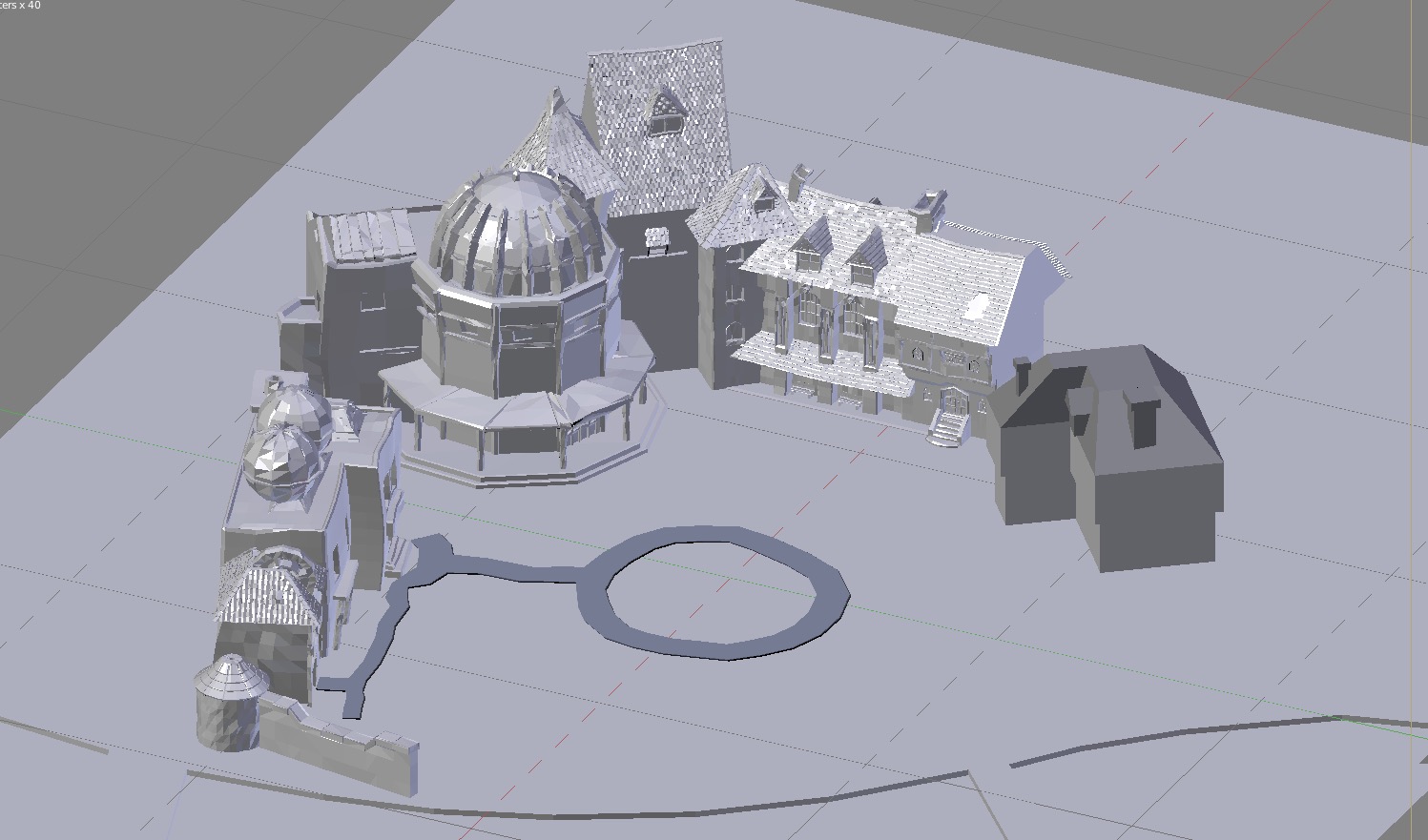Select the stone wall beside the round tower

pyautogui.click(x=339, y=745)
